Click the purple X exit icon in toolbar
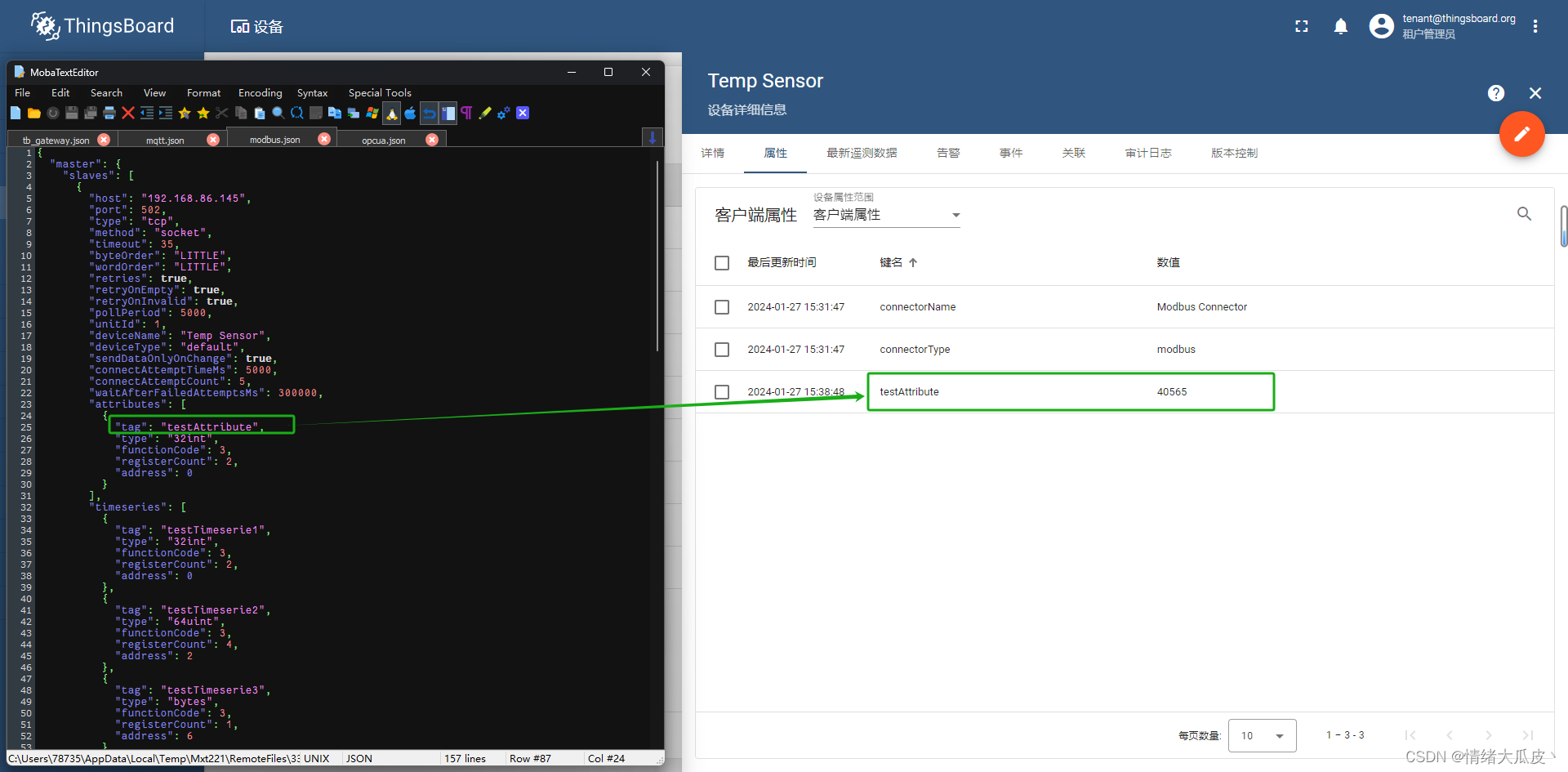 (x=523, y=113)
